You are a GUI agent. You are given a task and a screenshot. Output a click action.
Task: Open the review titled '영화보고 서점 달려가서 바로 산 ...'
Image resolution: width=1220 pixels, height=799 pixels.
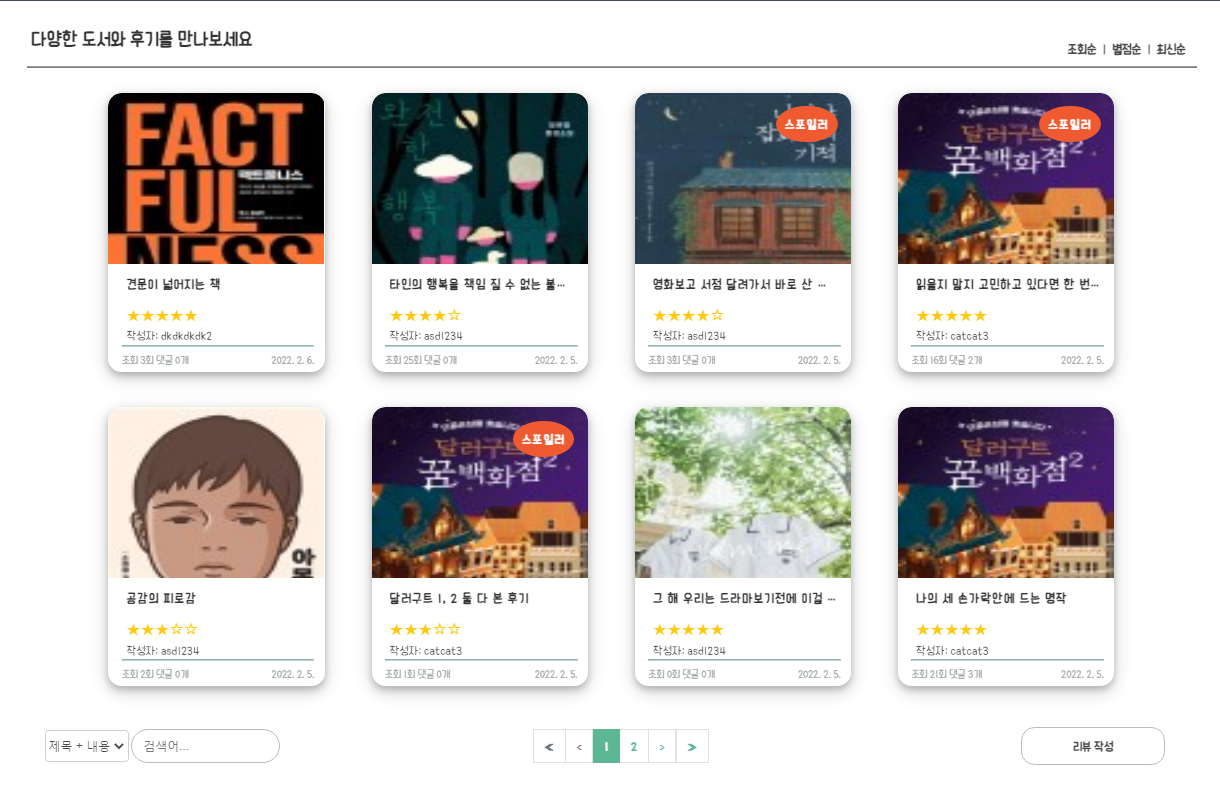coord(739,284)
